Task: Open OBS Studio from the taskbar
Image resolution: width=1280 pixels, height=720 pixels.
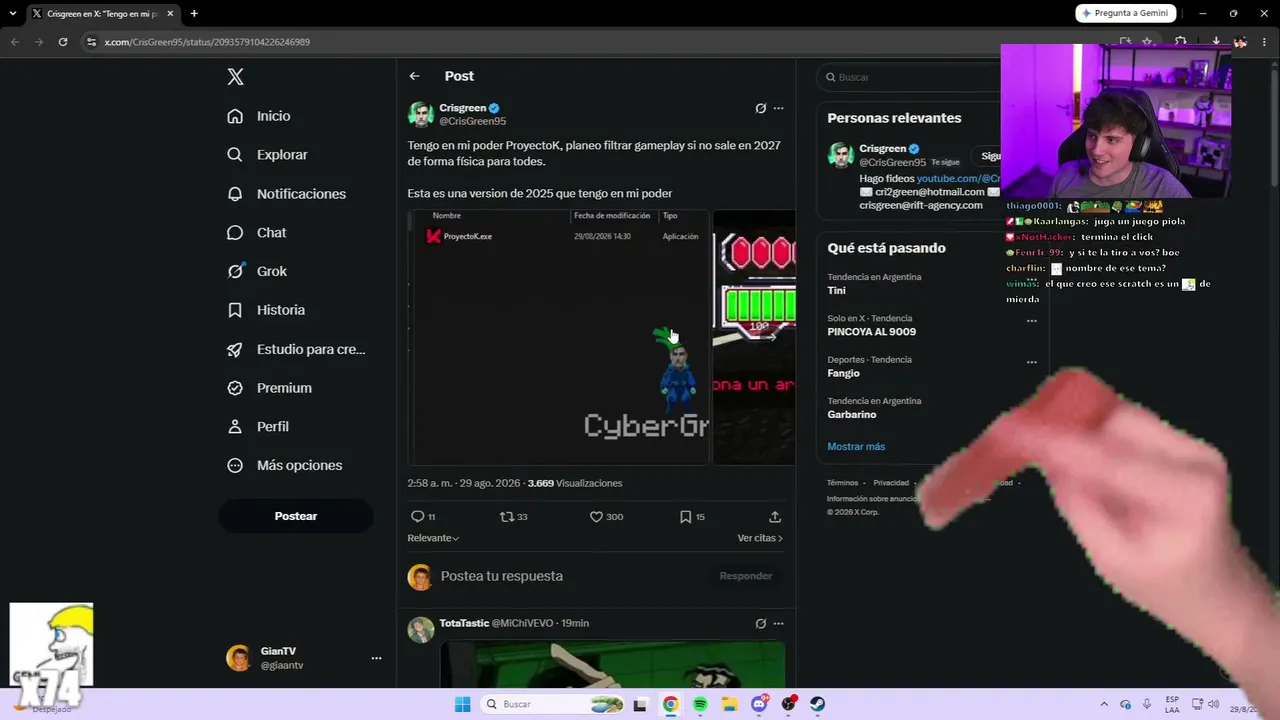Action: 789,704
